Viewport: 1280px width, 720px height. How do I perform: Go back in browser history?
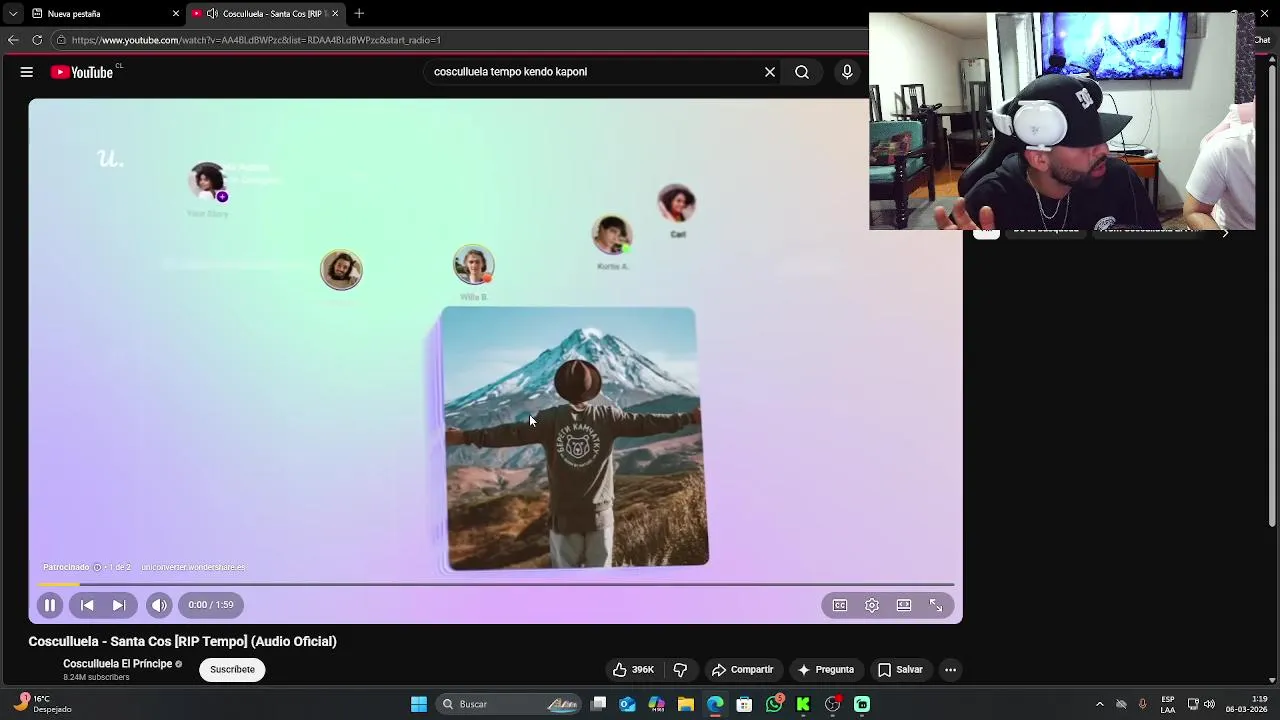(13, 40)
